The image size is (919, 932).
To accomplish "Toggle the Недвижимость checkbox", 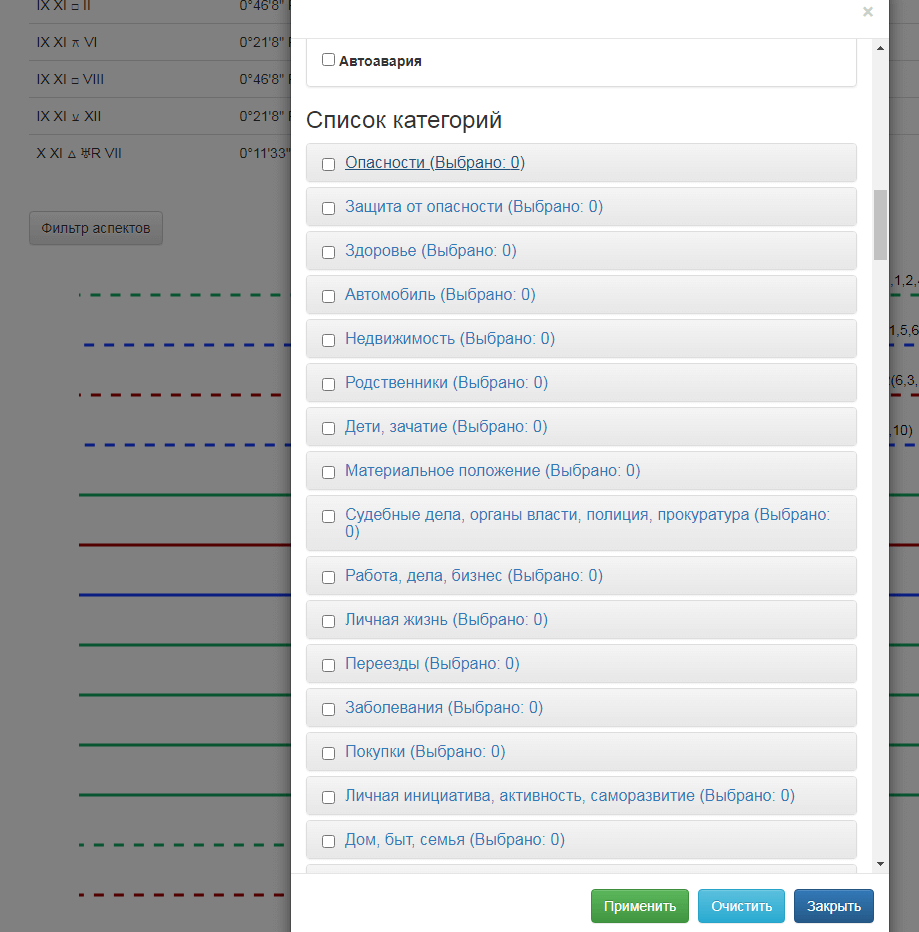I will click(x=328, y=340).
